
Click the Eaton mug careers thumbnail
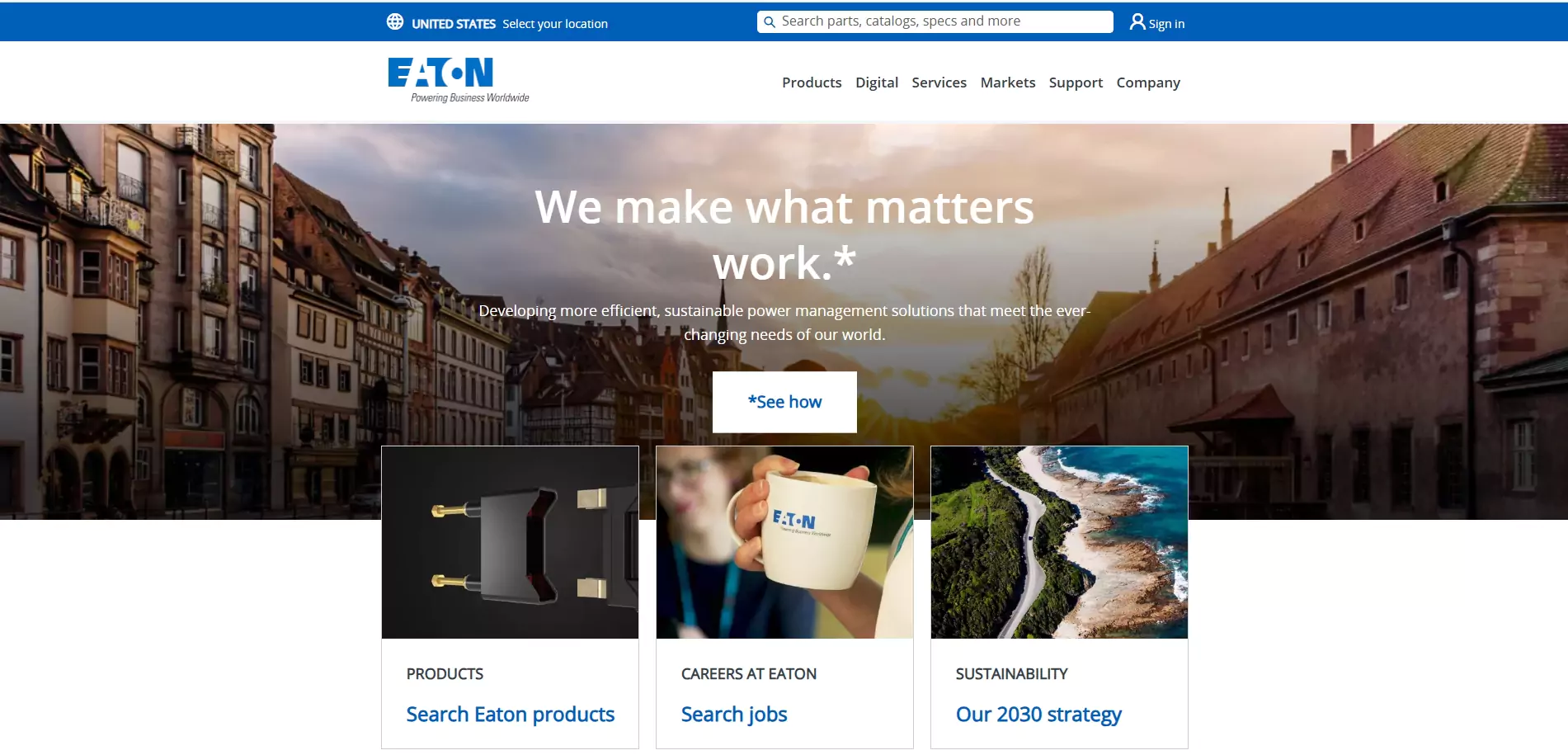784,542
